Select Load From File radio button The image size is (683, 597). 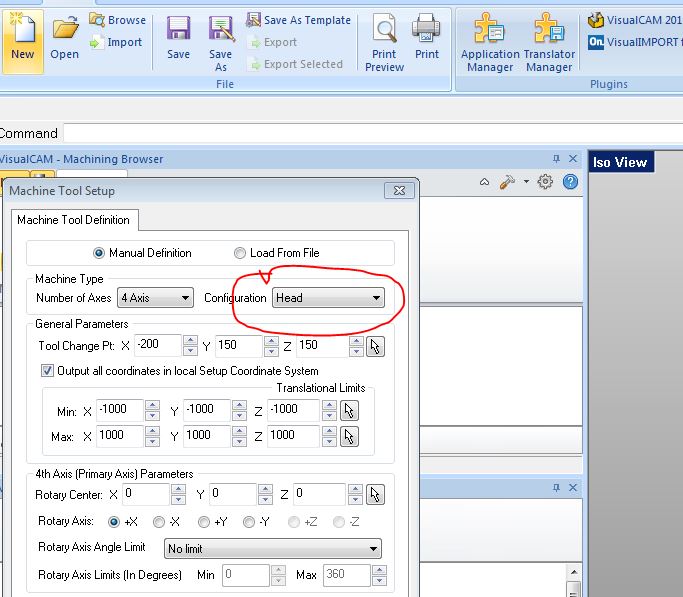240,253
